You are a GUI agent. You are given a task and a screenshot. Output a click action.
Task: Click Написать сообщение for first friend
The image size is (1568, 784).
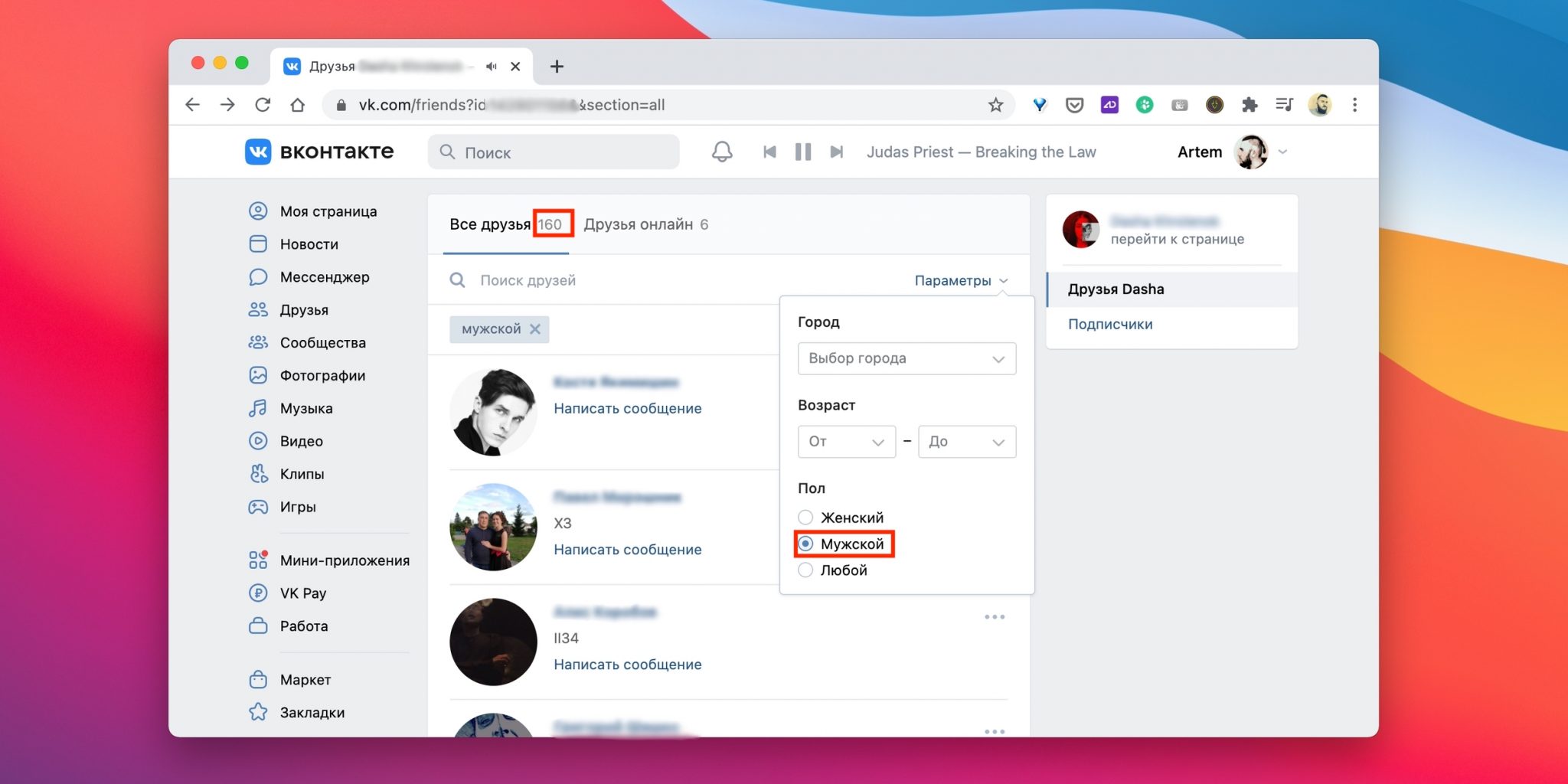[627, 408]
